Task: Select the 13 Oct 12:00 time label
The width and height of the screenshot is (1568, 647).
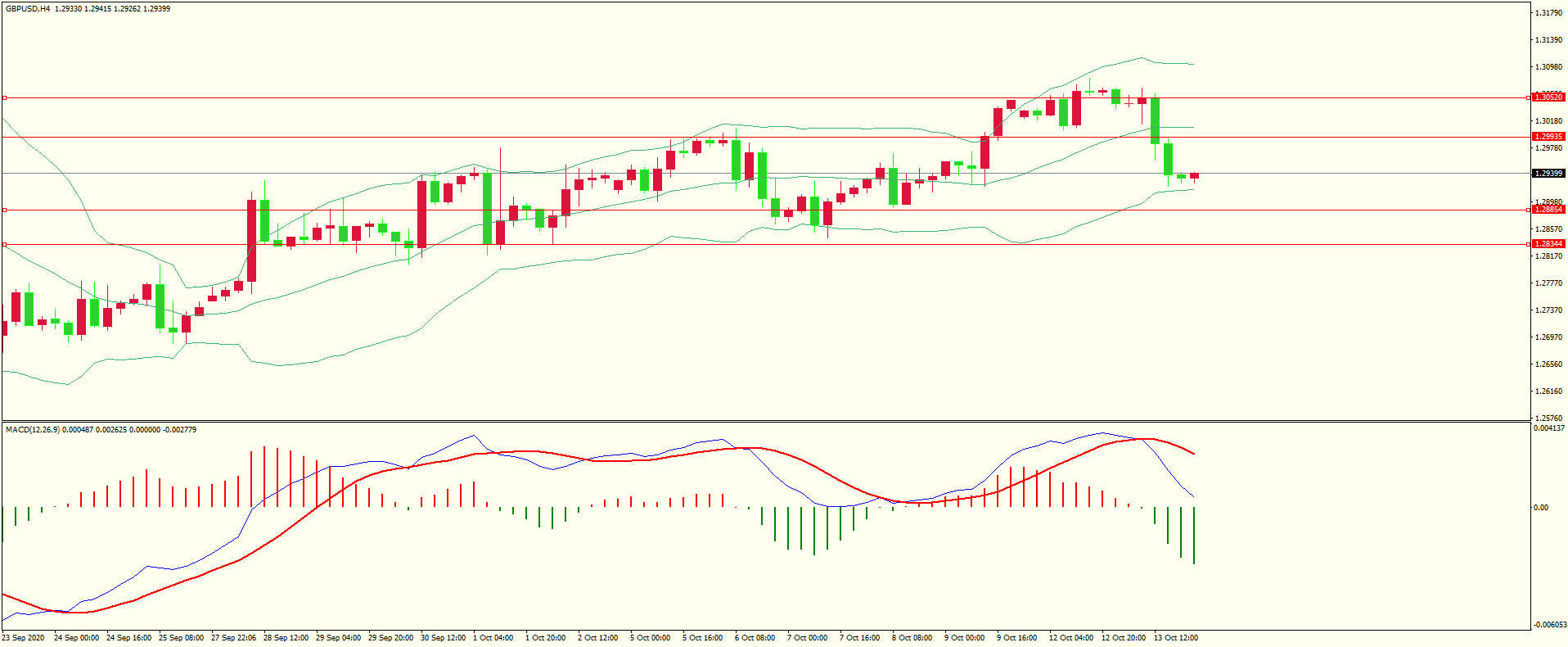Action: pos(1175,638)
